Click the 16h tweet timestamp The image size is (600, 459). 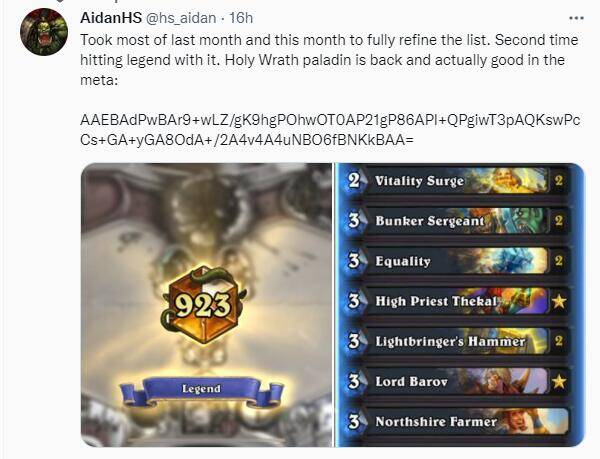(241, 18)
